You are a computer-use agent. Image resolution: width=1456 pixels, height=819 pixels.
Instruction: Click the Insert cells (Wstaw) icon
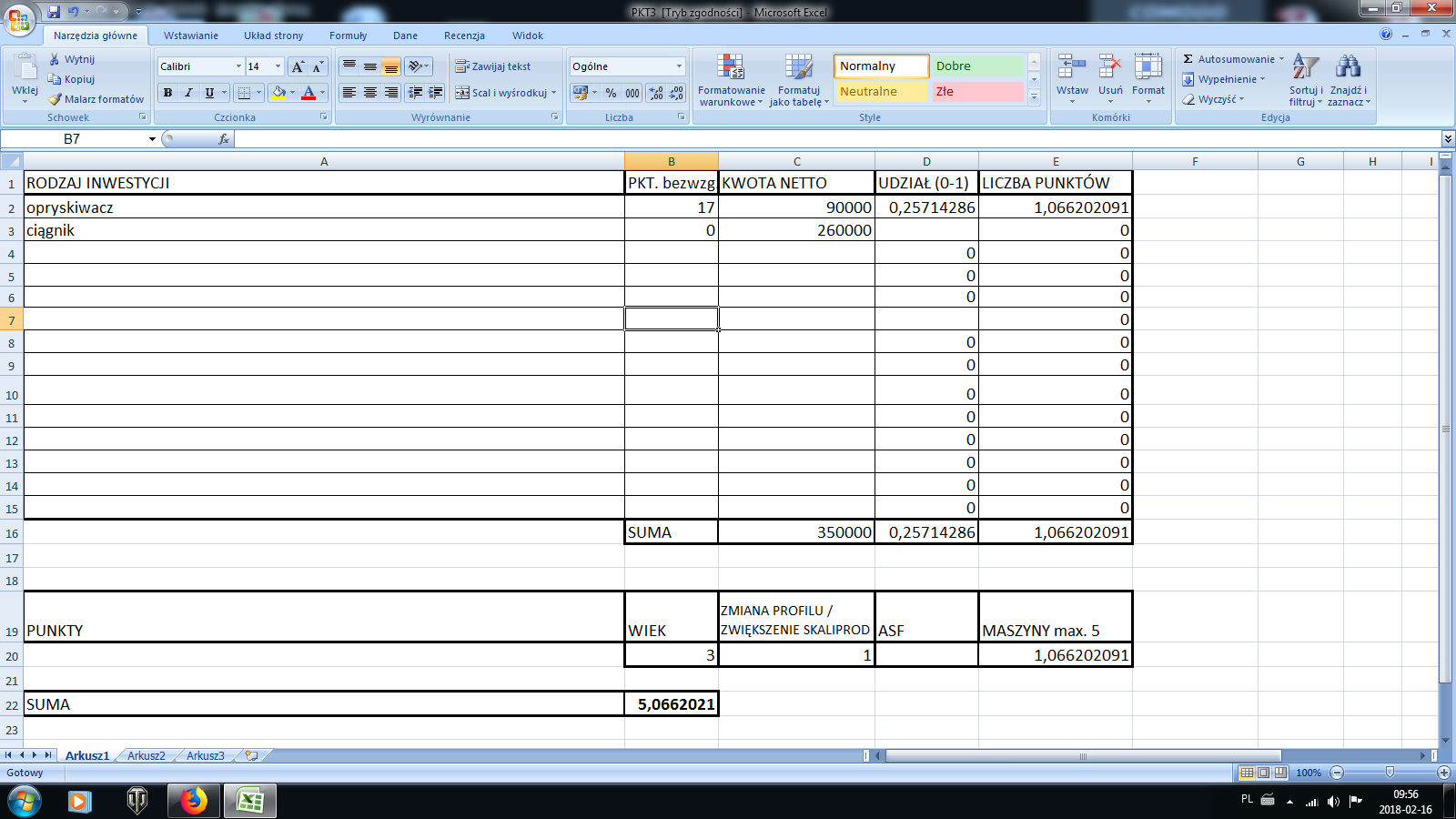pyautogui.click(x=1072, y=69)
